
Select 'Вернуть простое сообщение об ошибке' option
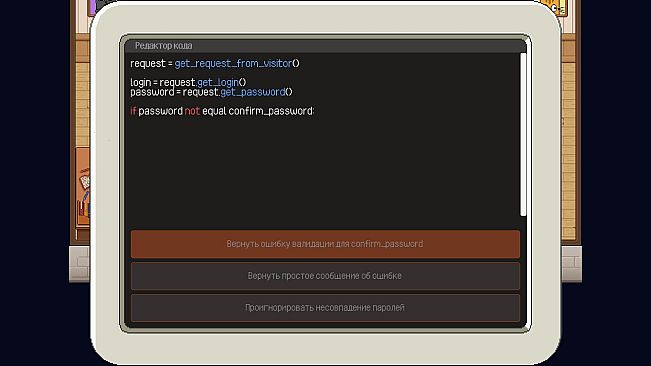click(325, 276)
